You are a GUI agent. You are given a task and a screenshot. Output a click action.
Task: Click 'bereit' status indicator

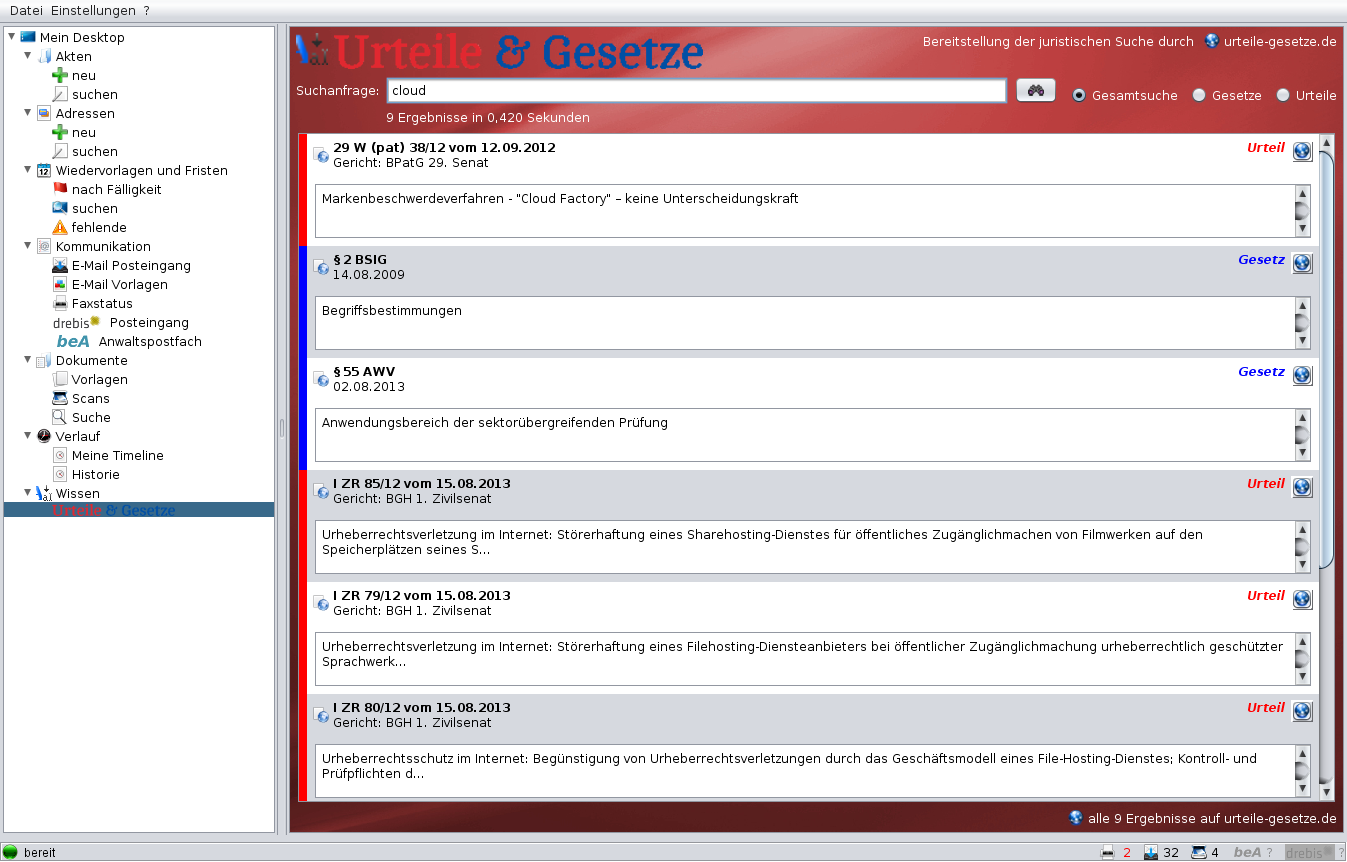coord(30,853)
